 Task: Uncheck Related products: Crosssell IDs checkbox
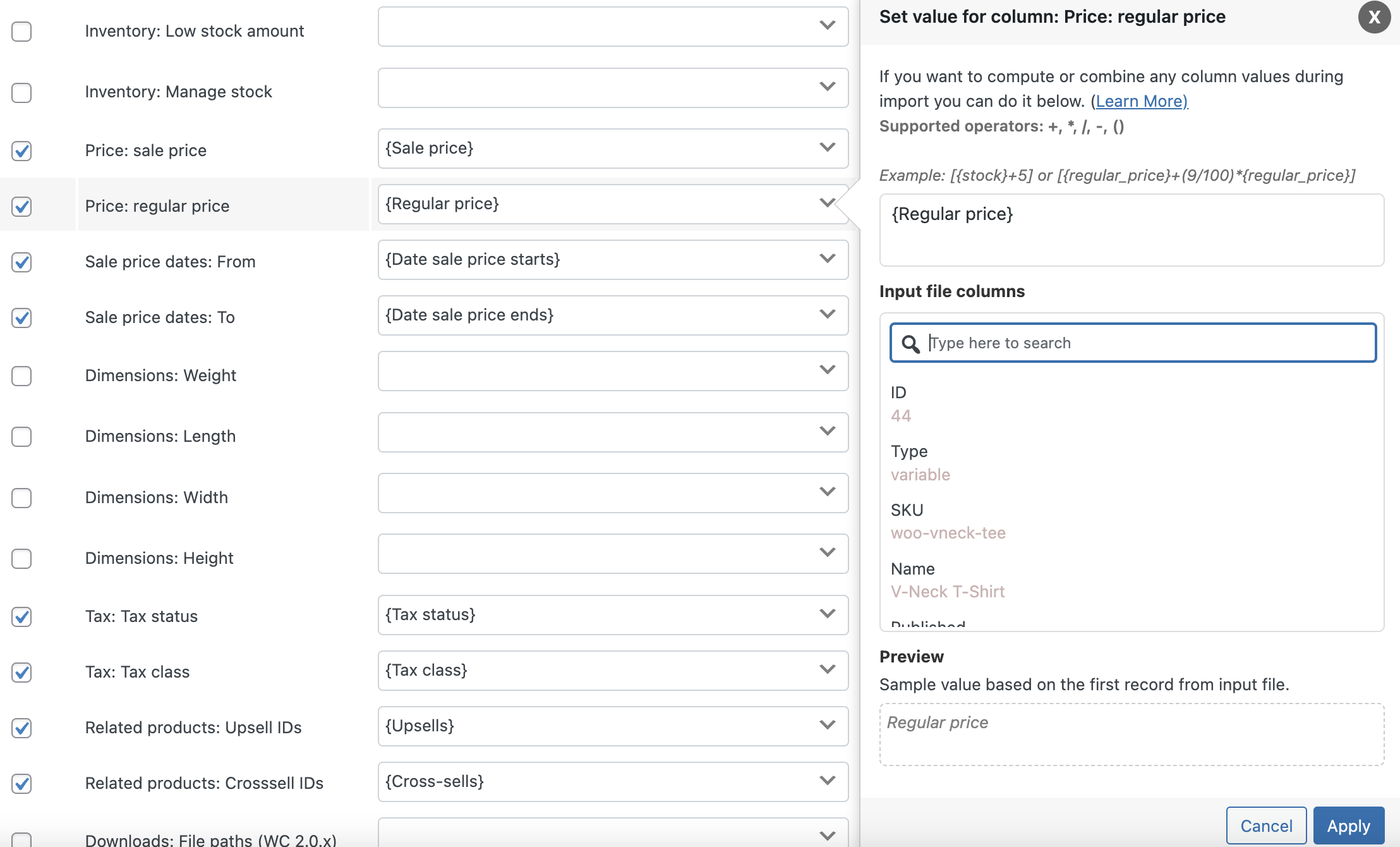(x=21, y=783)
